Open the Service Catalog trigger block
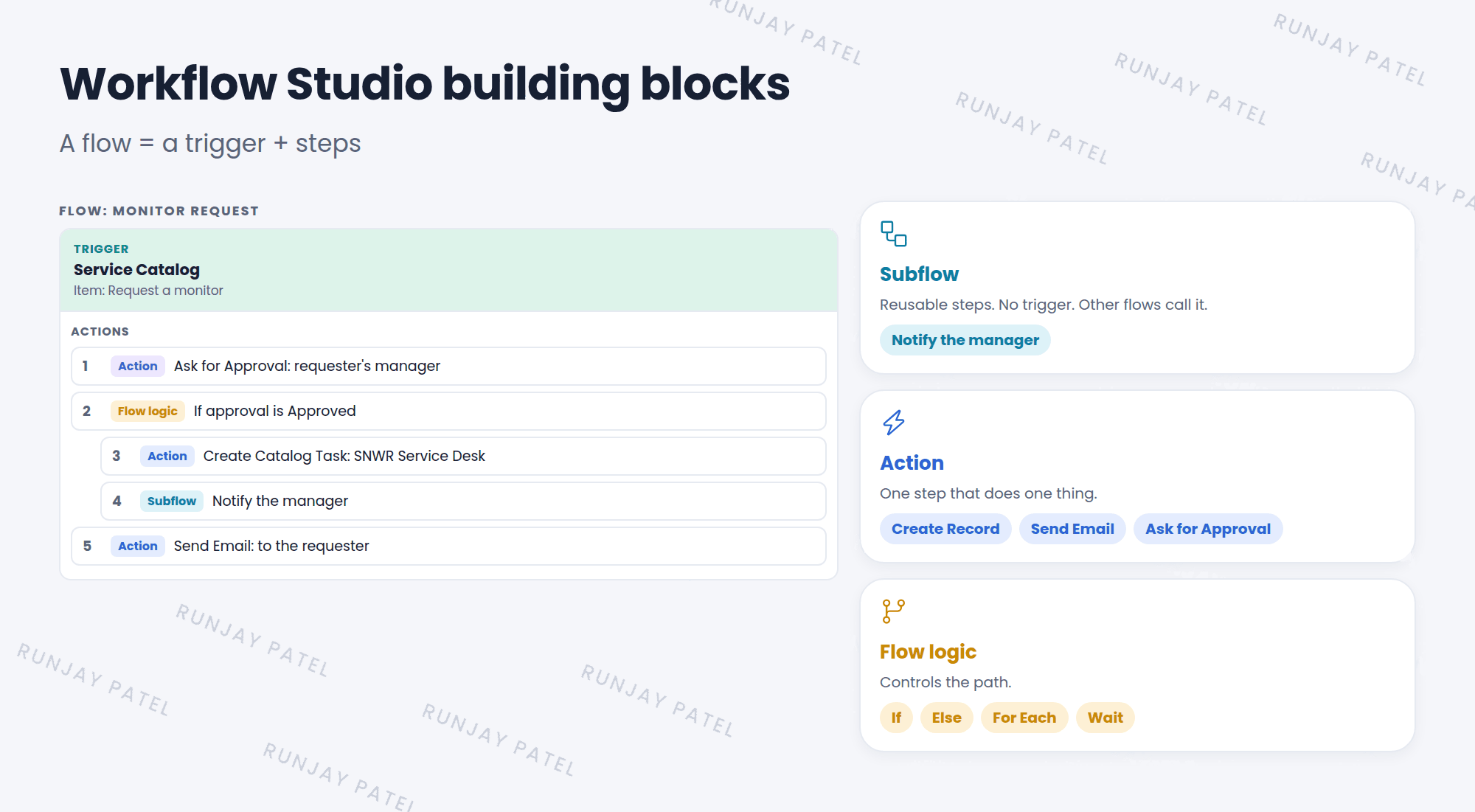 coord(448,270)
